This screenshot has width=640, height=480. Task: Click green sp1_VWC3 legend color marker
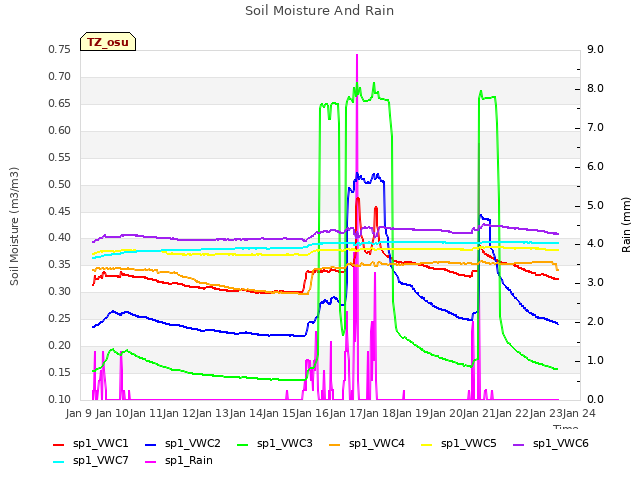(243, 444)
